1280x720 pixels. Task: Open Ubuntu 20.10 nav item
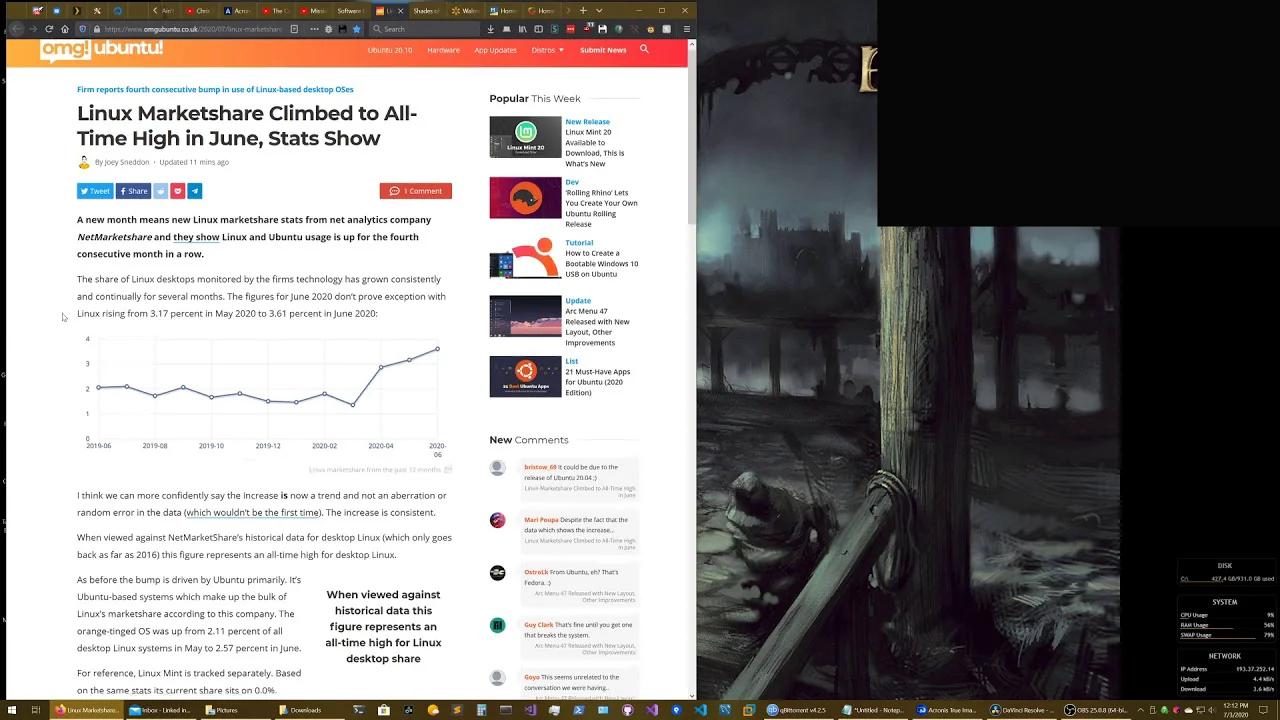coord(389,50)
